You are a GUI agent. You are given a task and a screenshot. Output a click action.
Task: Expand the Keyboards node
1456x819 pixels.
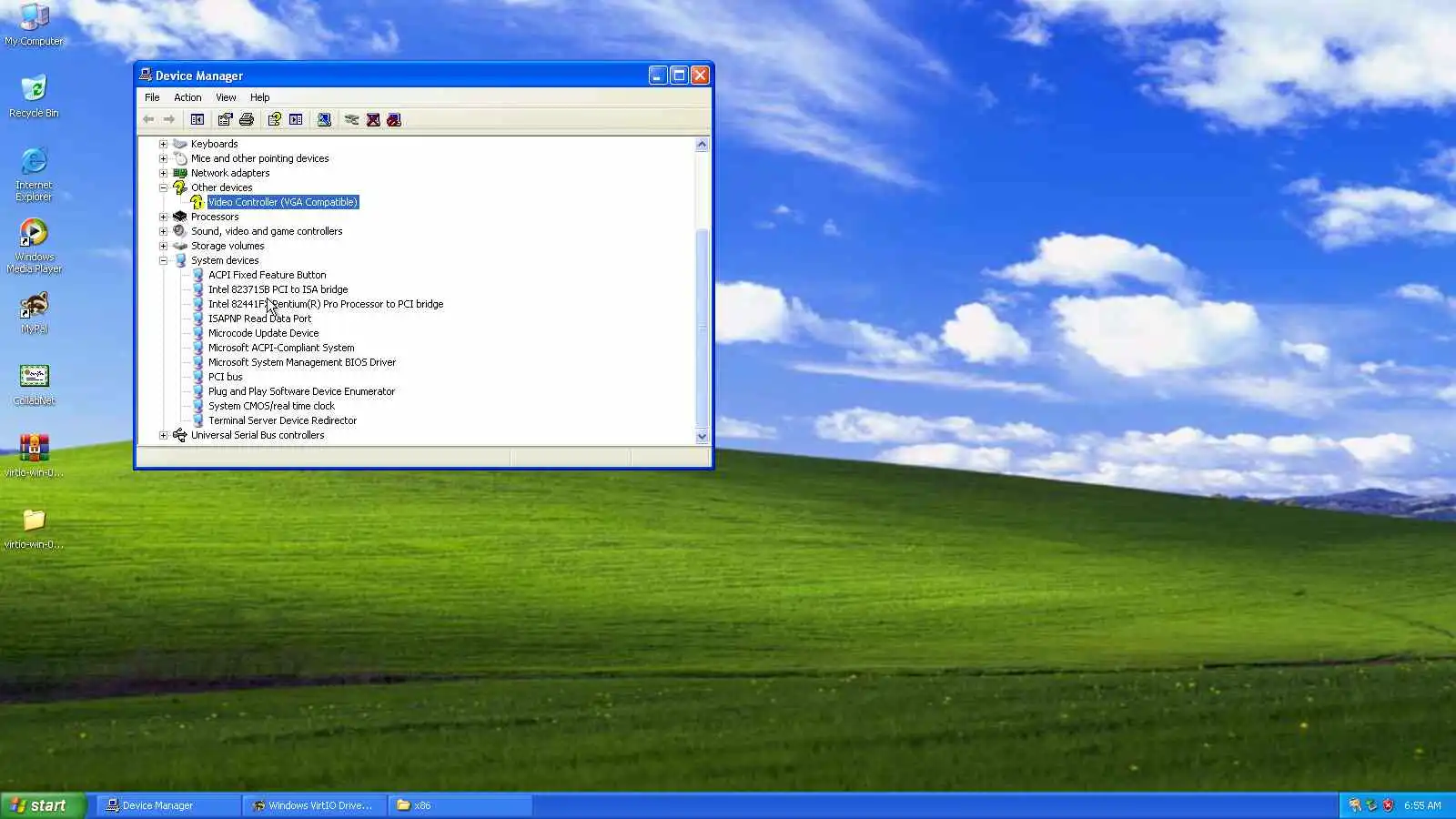[164, 144]
